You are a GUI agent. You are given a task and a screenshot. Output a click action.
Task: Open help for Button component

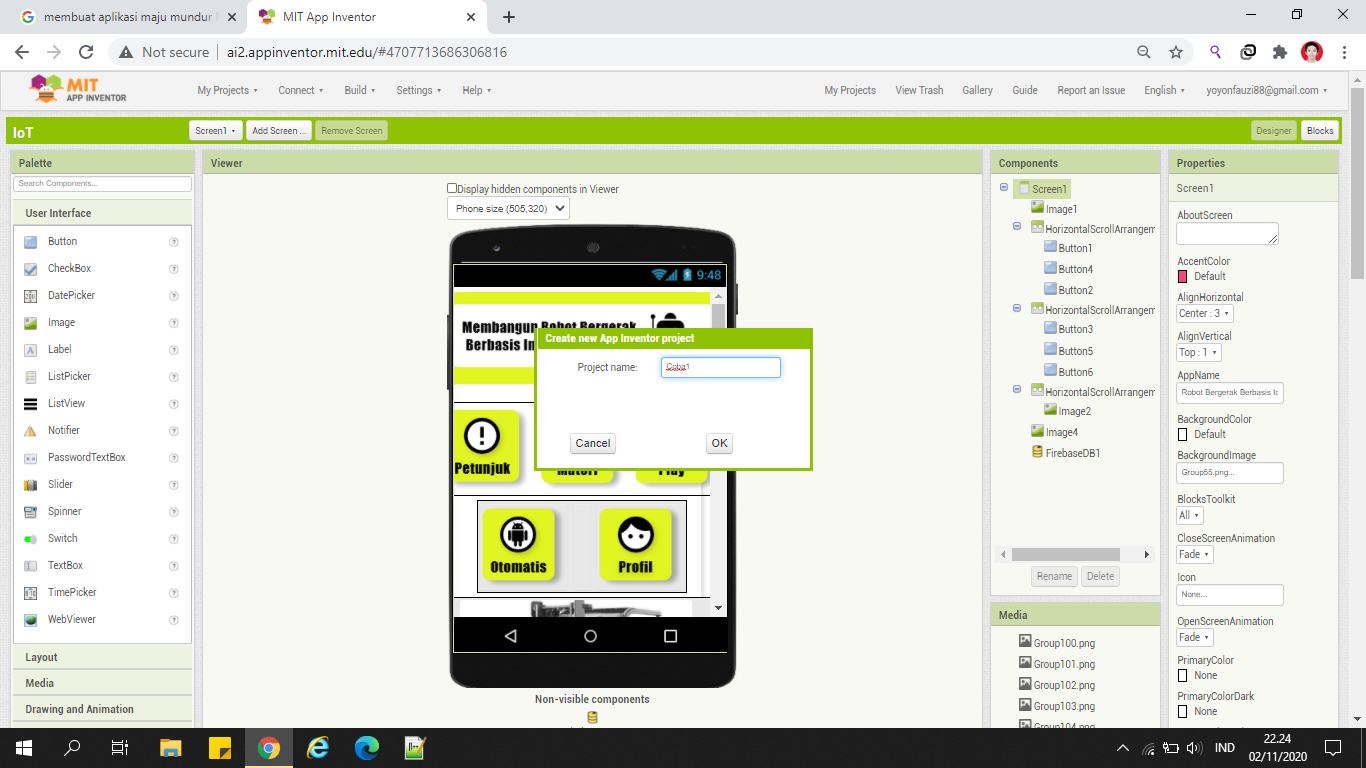174,242
